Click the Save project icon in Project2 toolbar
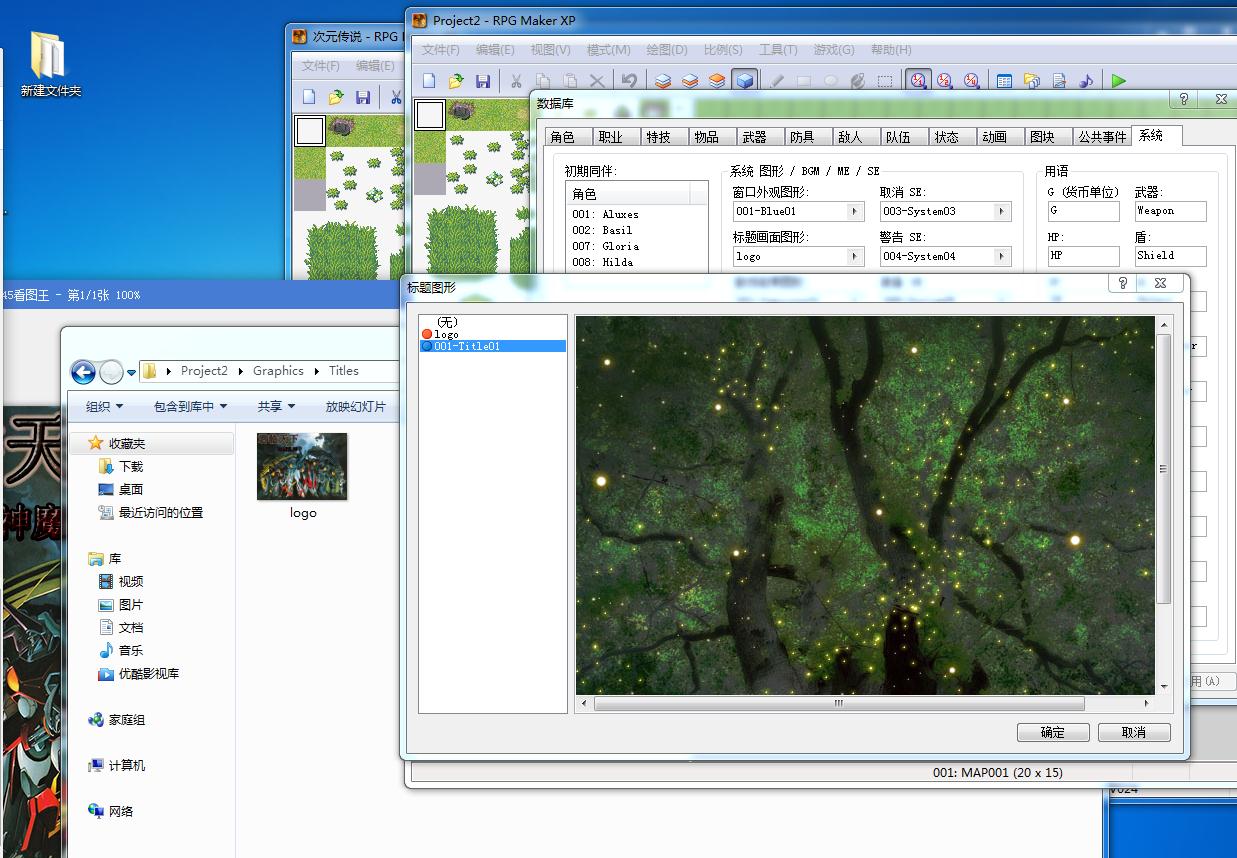The height and width of the screenshot is (858, 1237). pyautogui.click(x=483, y=81)
